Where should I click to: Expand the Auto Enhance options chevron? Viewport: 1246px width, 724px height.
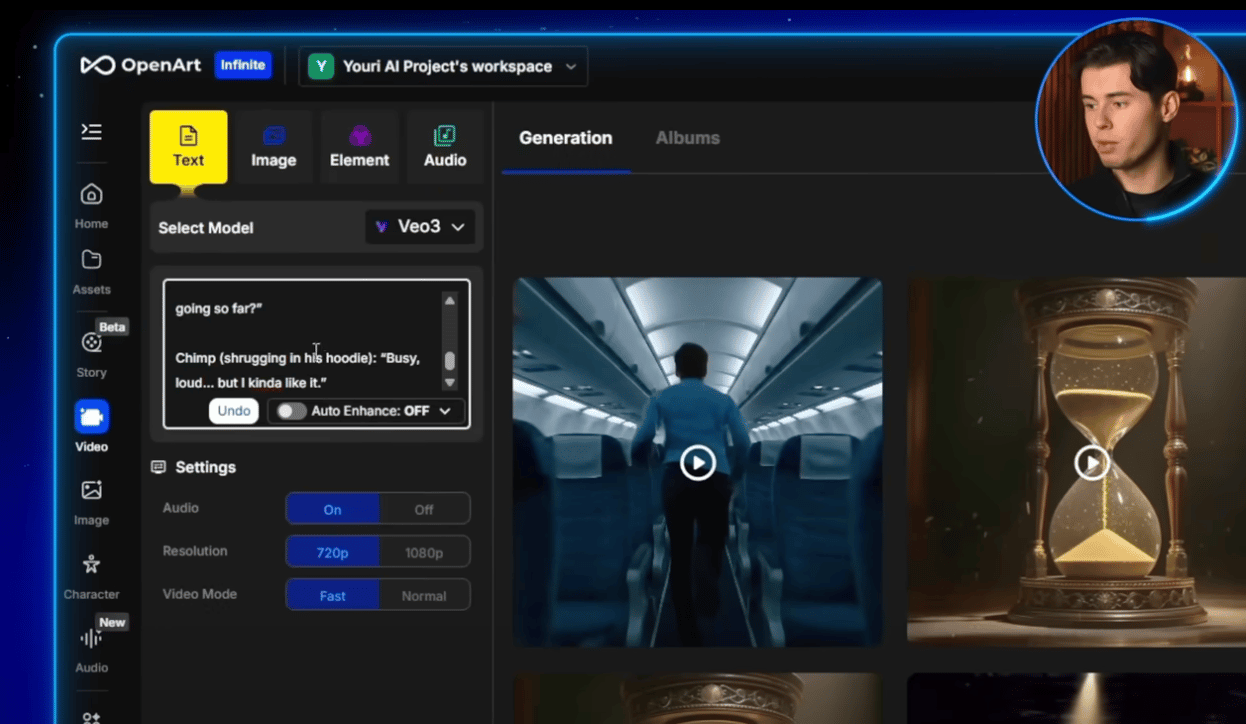tap(445, 411)
